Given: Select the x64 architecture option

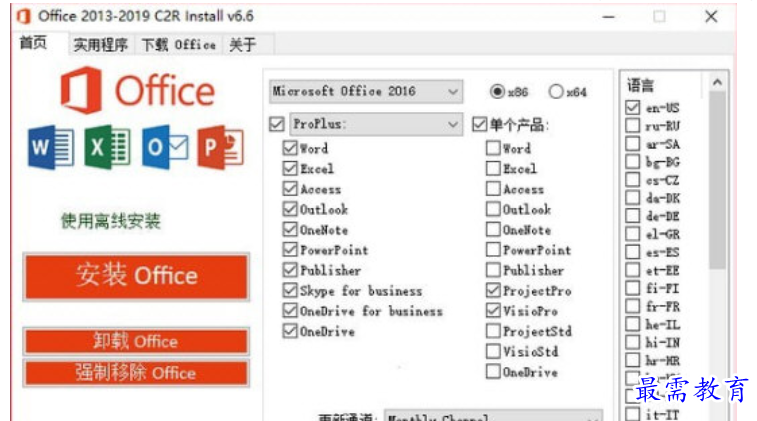Looking at the screenshot, I should tap(556, 92).
